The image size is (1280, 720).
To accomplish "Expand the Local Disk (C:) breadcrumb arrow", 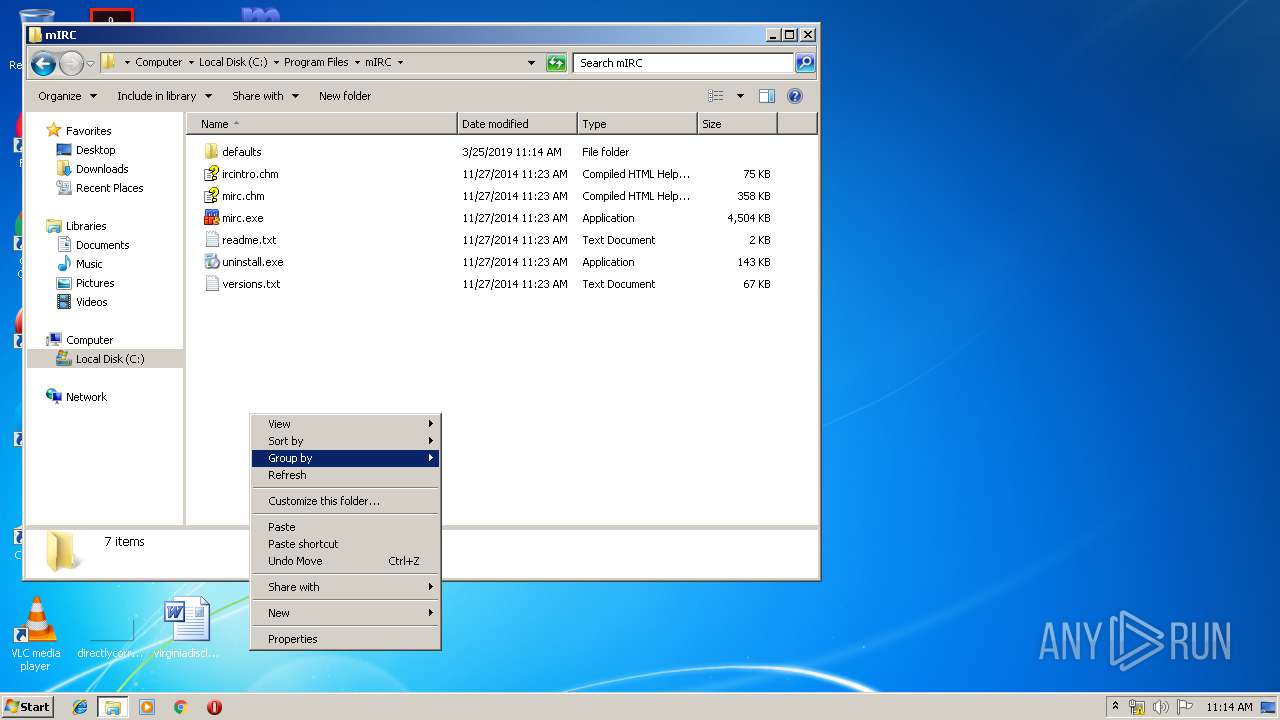I will pyautogui.click(x=276, y=62).
